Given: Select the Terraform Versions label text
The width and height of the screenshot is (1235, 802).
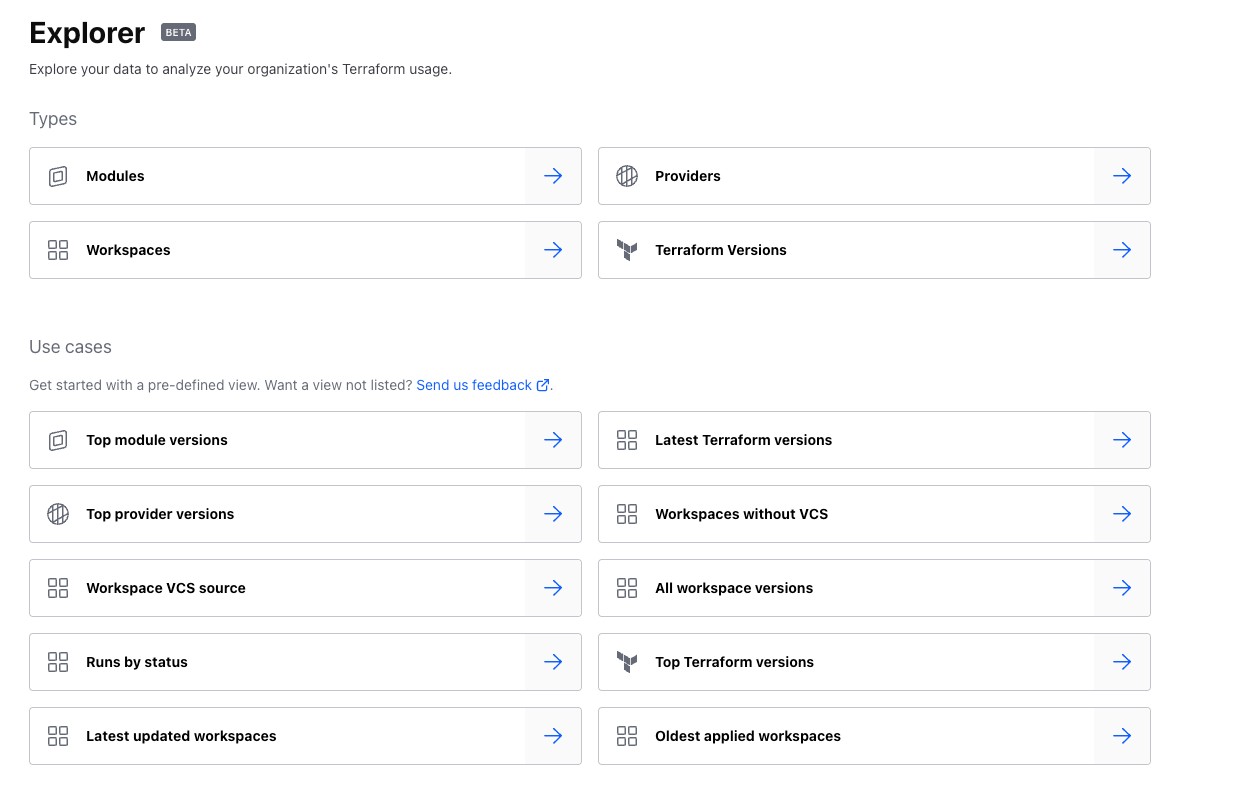Looking at the screenshot, I should click(x=721, y=250).
